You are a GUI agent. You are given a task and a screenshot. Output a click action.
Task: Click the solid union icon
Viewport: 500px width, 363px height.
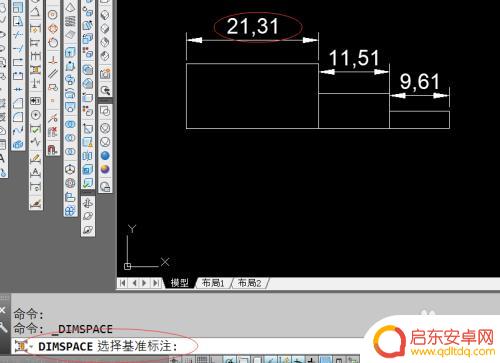(70, 124)
